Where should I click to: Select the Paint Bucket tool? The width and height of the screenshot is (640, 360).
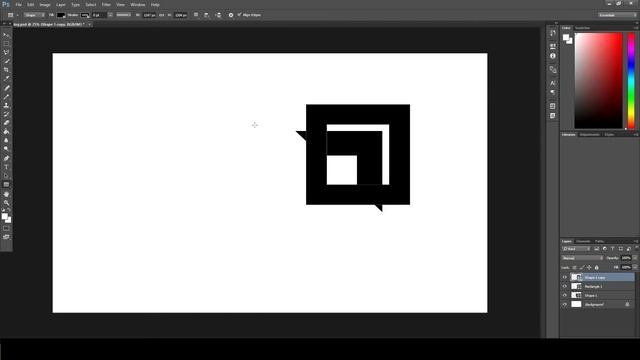[6, 132]
